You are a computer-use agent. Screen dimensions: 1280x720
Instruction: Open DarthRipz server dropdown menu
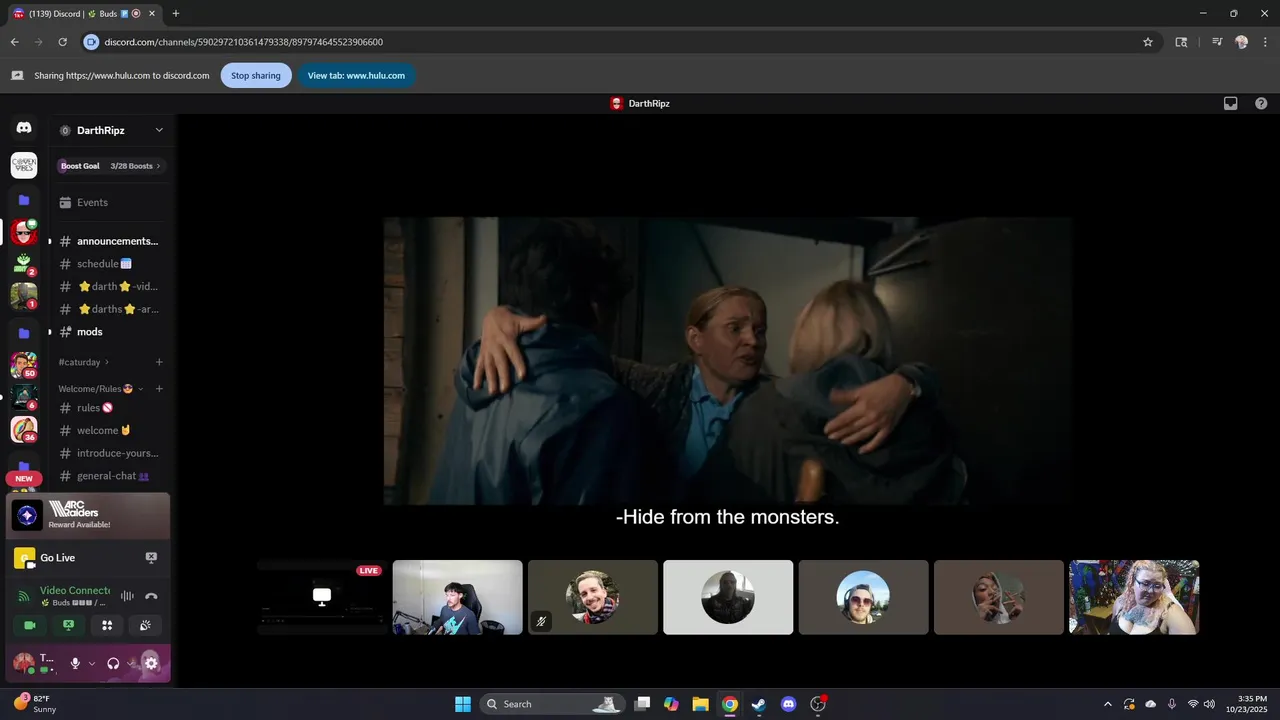point(112,130)
